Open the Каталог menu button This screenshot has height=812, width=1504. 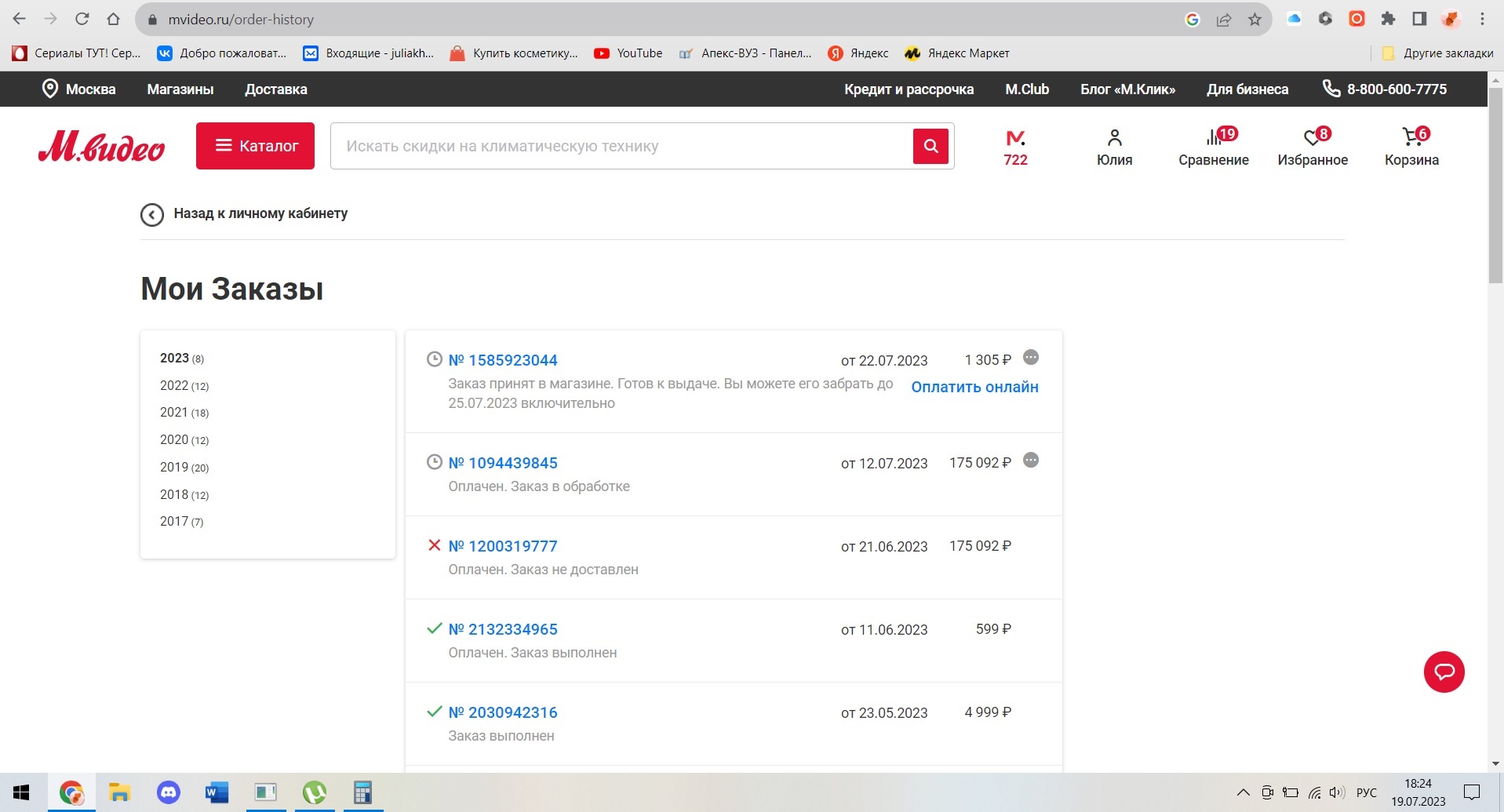click(x=255, y=146)
